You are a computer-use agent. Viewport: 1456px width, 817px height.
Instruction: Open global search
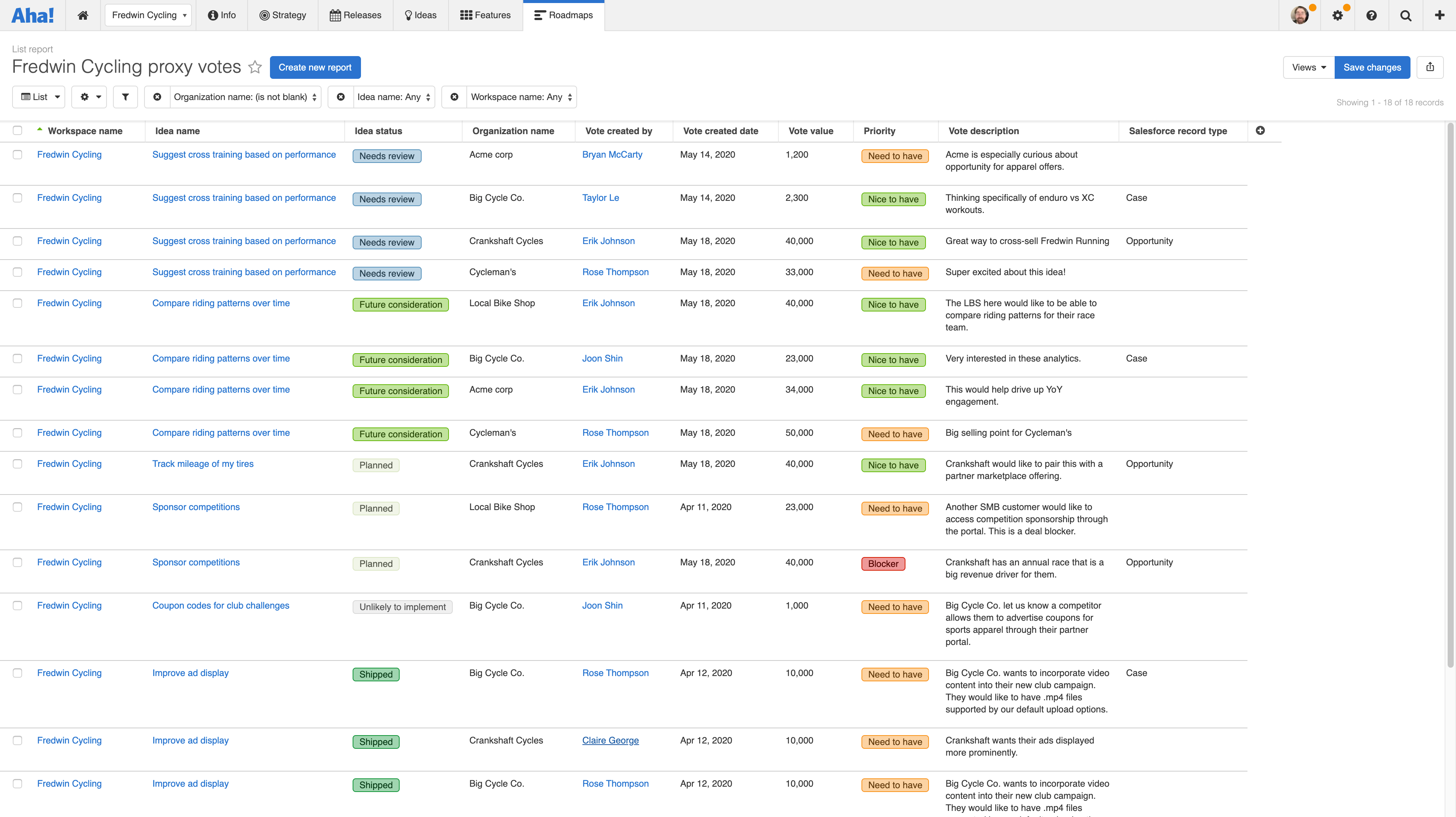point(1406,15)
